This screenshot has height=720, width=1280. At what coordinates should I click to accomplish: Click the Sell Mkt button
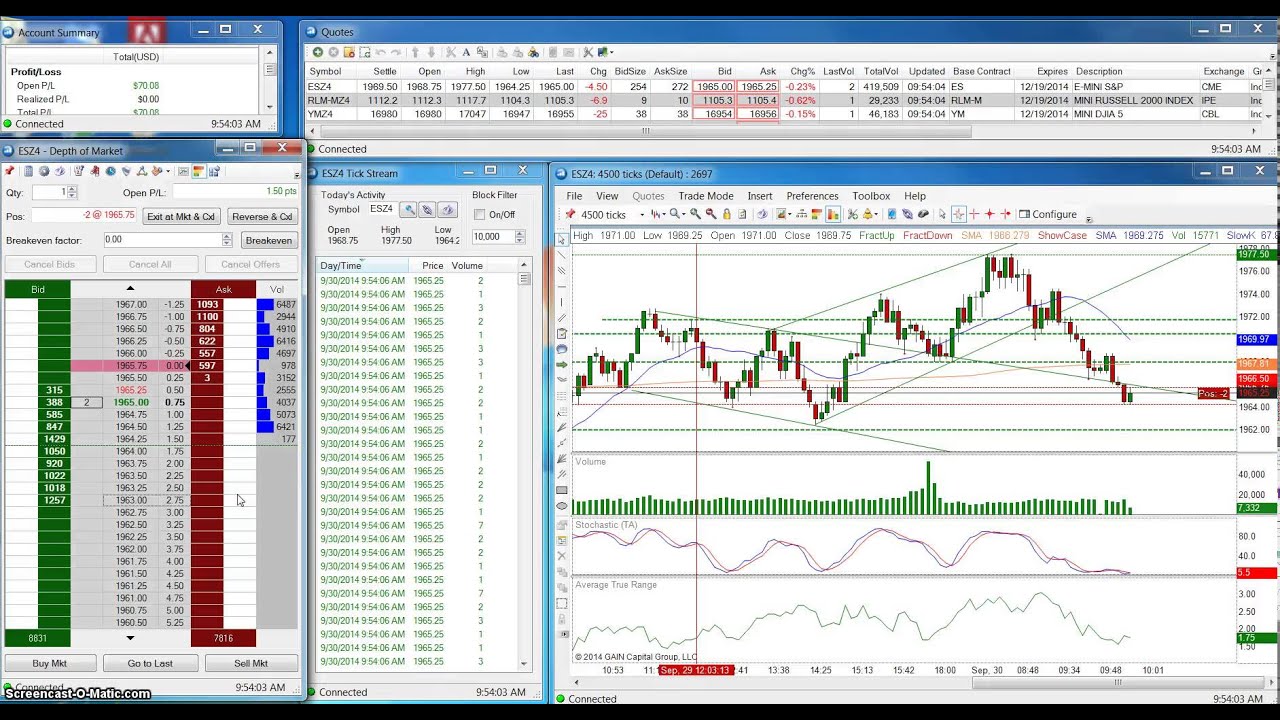point(251,663)
